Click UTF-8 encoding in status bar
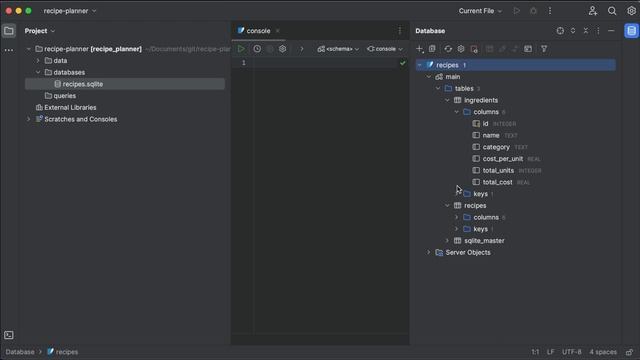This screenshot has height=360, width=640. tap(571, 352)
